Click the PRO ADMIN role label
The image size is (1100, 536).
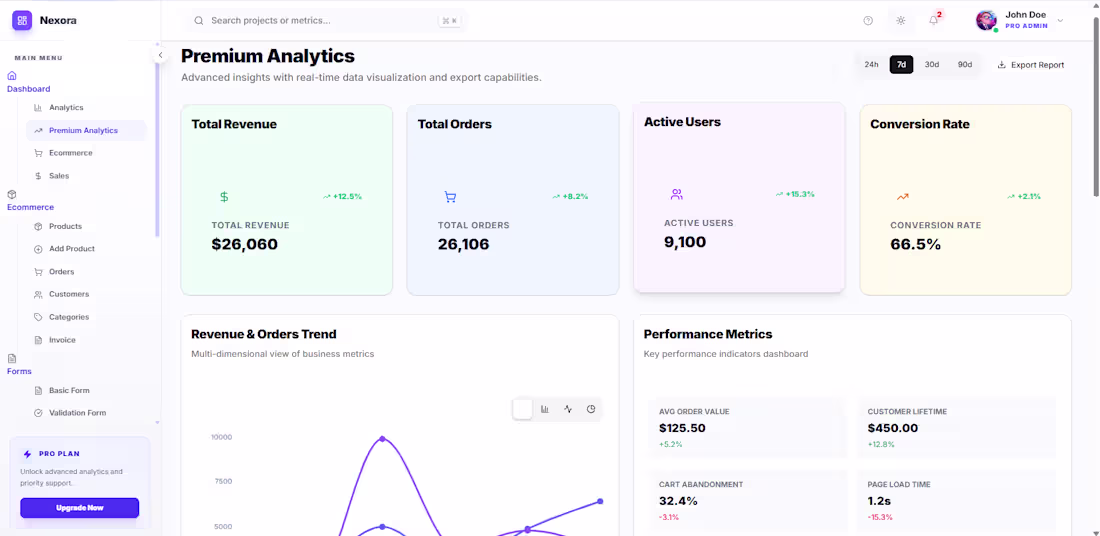[1026, 26]
